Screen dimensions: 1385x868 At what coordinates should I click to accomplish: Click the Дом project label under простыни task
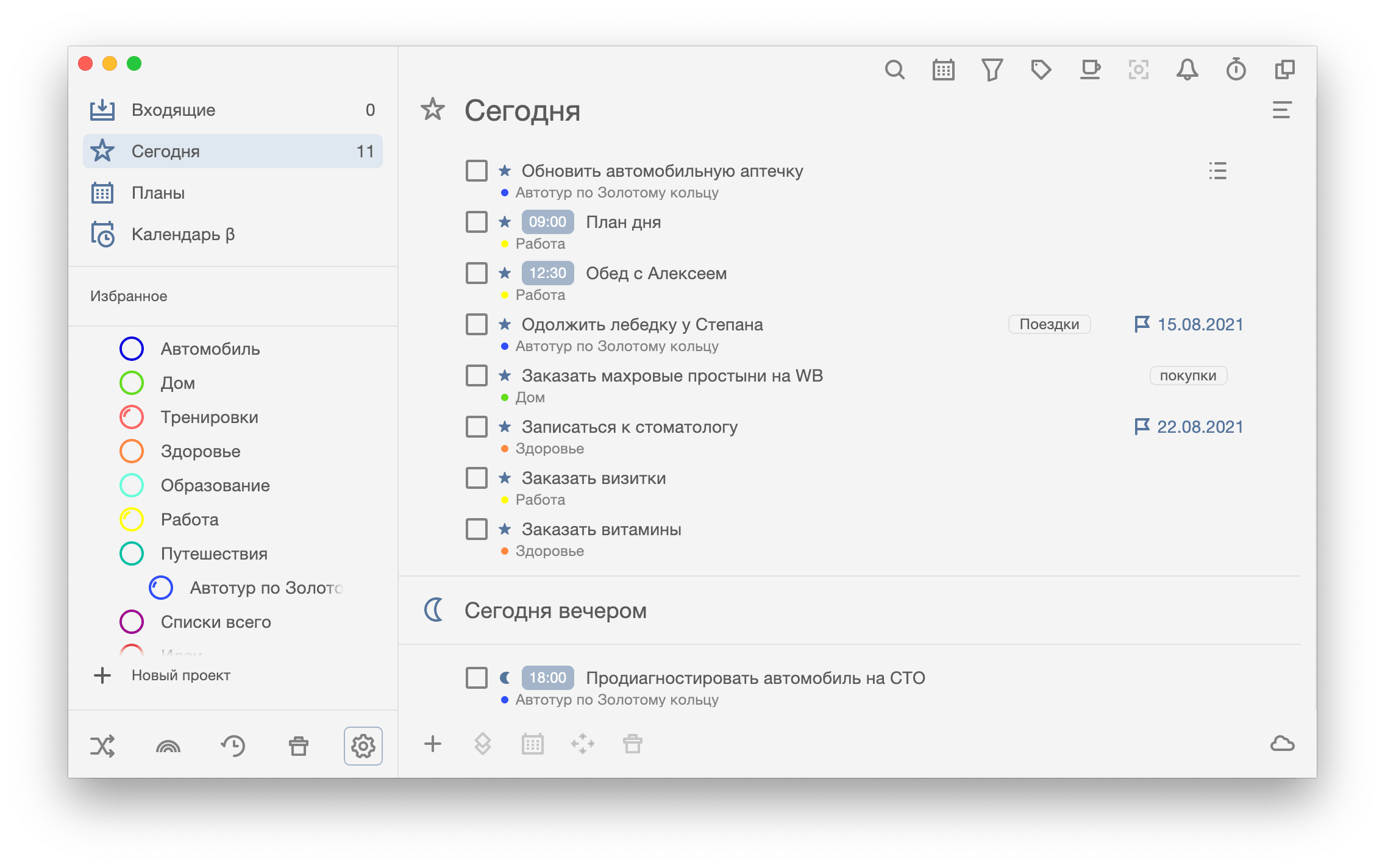pos(530,397)
